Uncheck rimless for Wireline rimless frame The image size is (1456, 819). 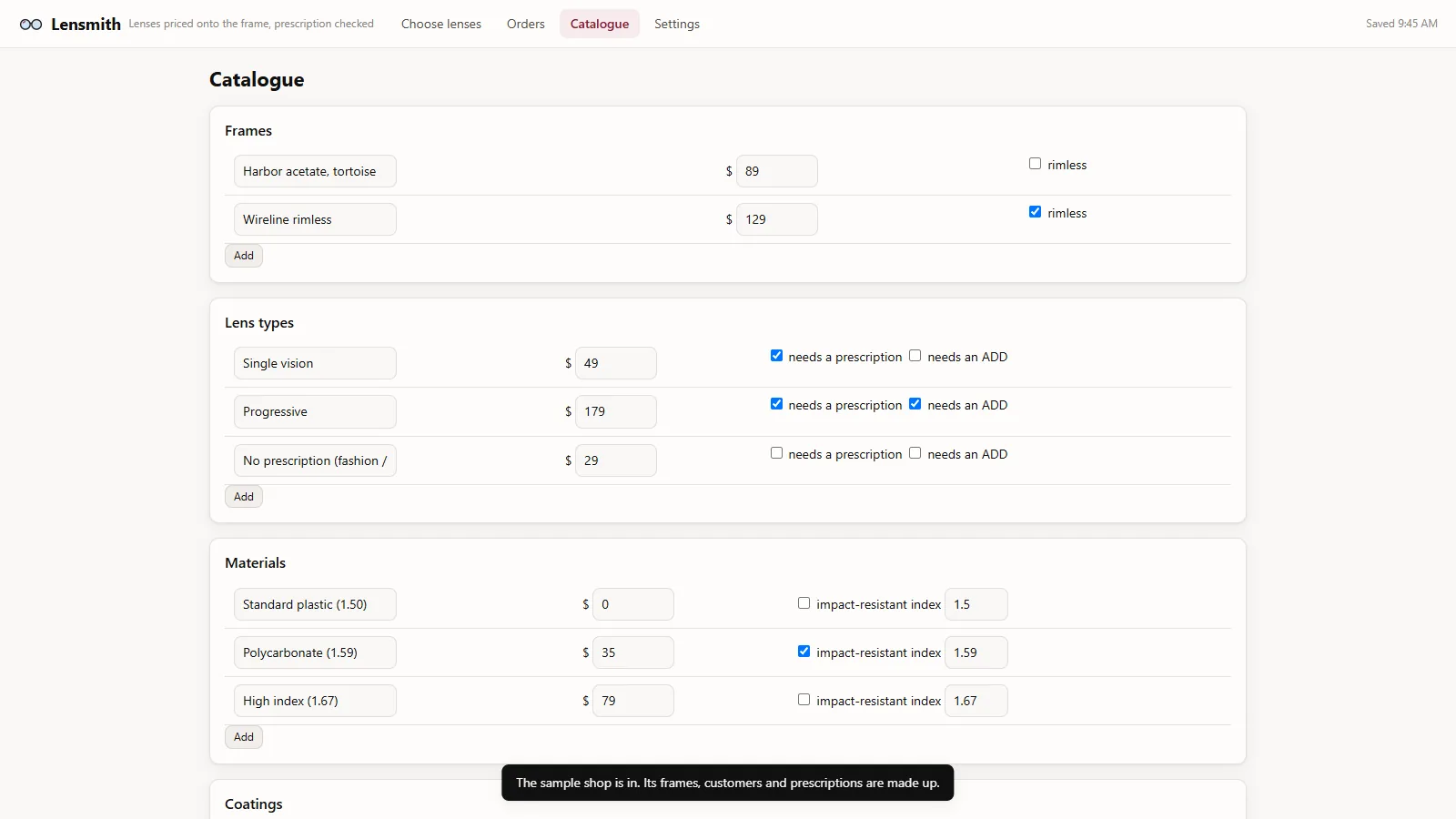tap(1035, 212)
